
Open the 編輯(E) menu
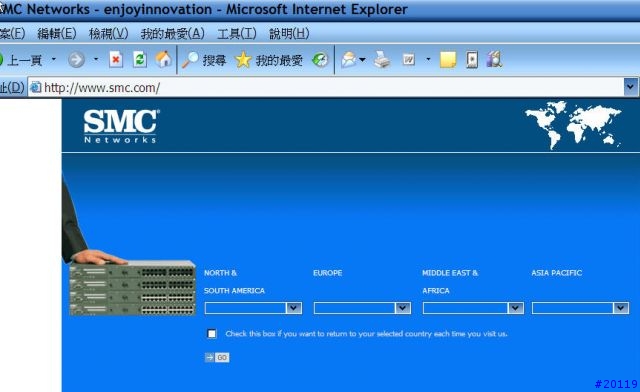57,33
